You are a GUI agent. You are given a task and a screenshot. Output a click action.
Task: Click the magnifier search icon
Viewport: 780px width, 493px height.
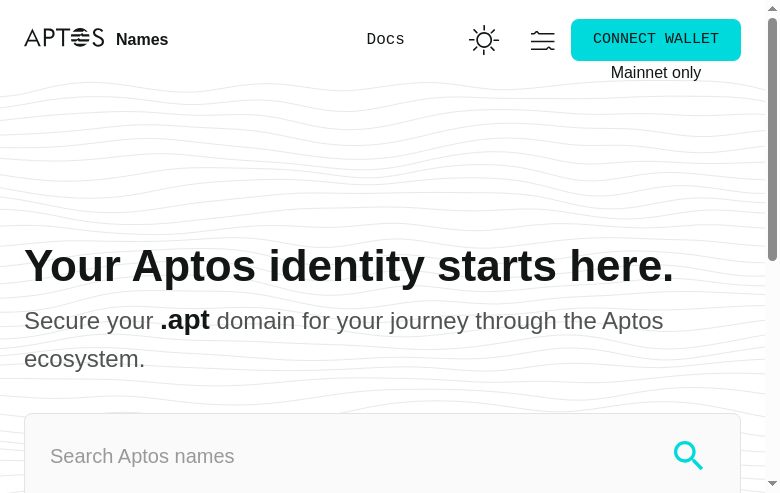click(x=688, y=455)
